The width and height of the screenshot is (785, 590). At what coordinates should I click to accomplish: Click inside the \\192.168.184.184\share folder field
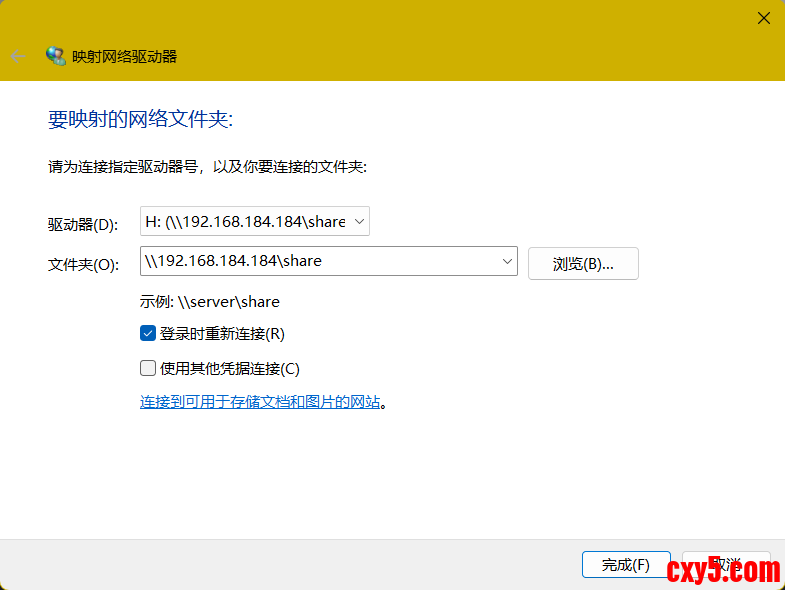point(320,262)
